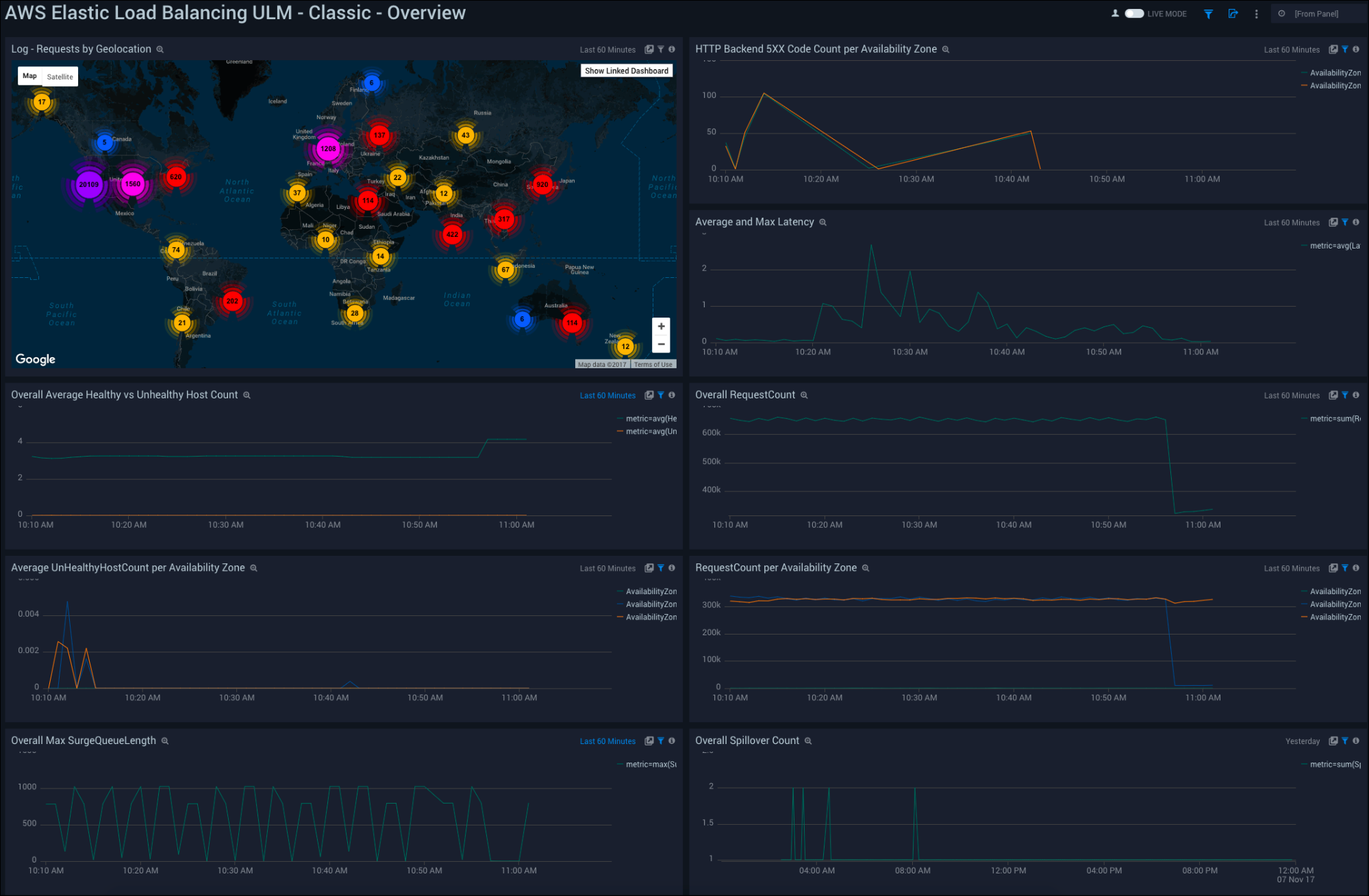Click magnifier next to Requests by Geolocation

pyautogui.click(x=160, y=50)
